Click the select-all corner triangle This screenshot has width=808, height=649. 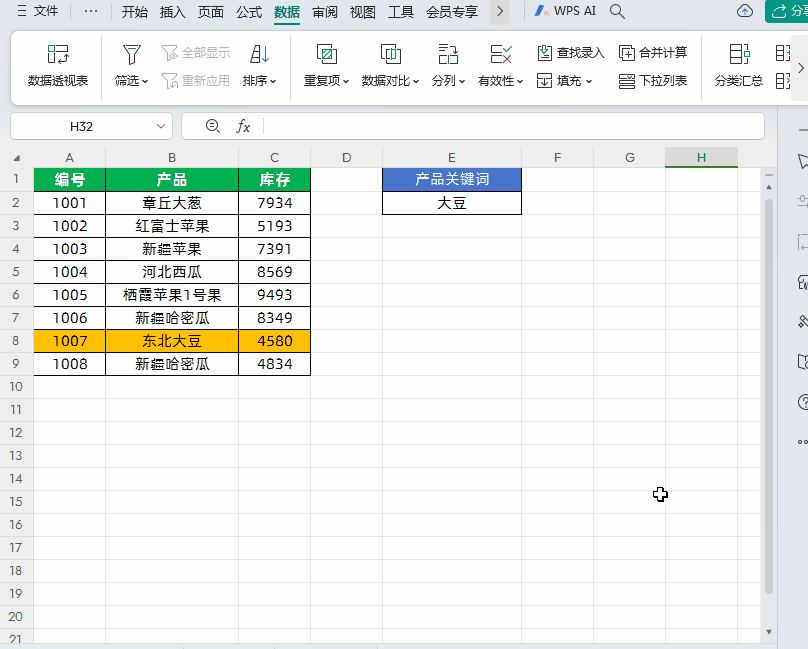[16, 158]
